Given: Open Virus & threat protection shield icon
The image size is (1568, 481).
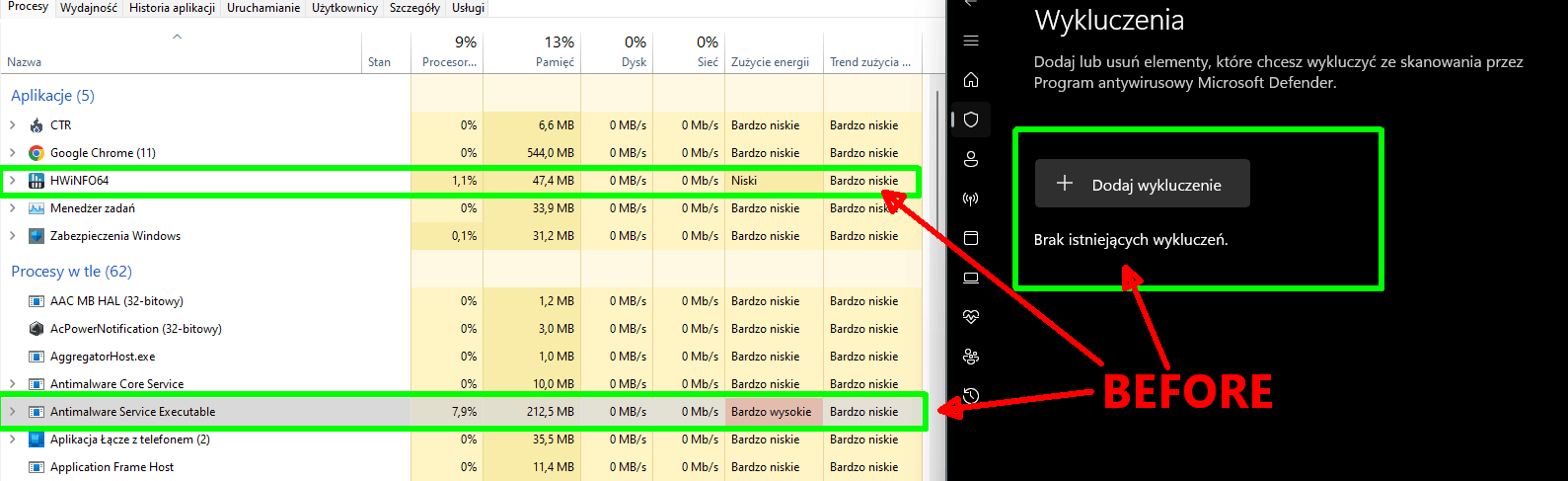Looking at the screenshot, I should (x=971, y=120).
